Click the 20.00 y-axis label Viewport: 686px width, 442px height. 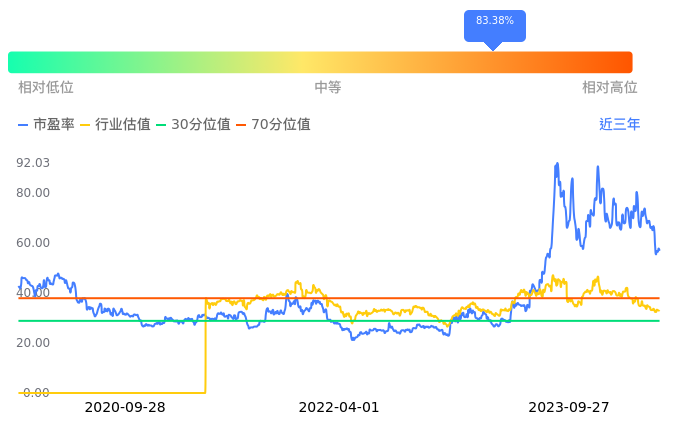click(x=33, y=343)
